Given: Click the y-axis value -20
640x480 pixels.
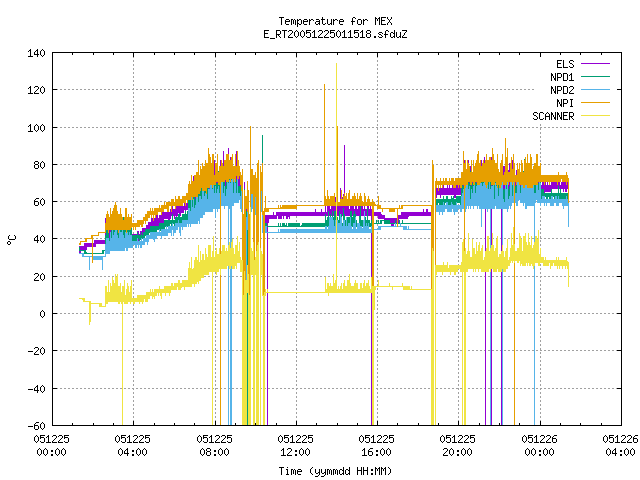Looking at the screenshot, I should tap(36, 351).
